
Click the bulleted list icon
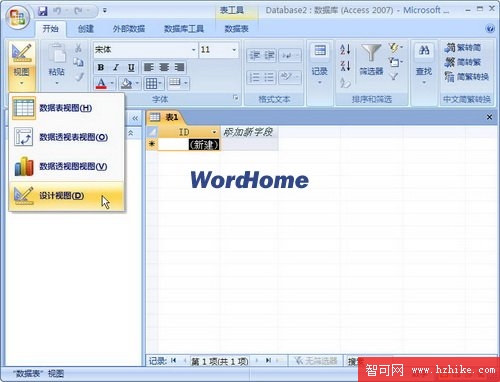pos(269,77)
